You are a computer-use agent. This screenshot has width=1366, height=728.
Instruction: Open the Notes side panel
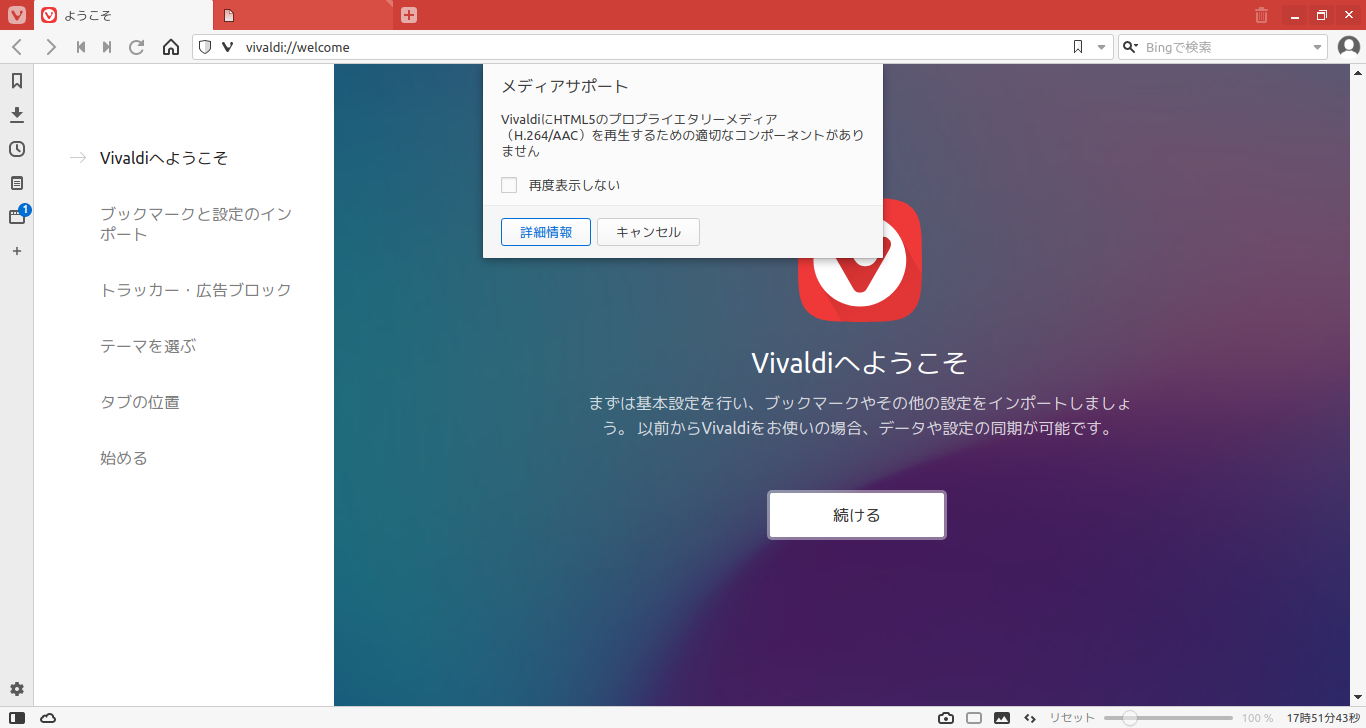click(x=17, y=183)
